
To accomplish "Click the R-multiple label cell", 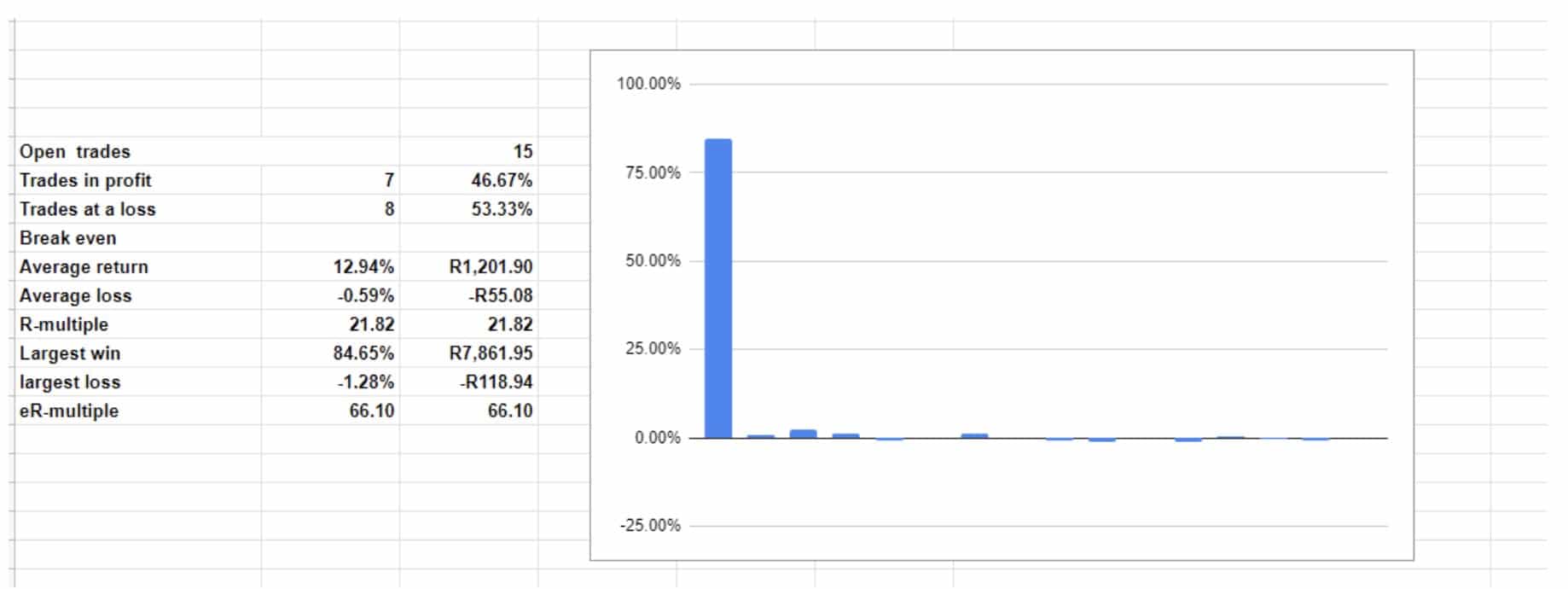I will 138,325.
